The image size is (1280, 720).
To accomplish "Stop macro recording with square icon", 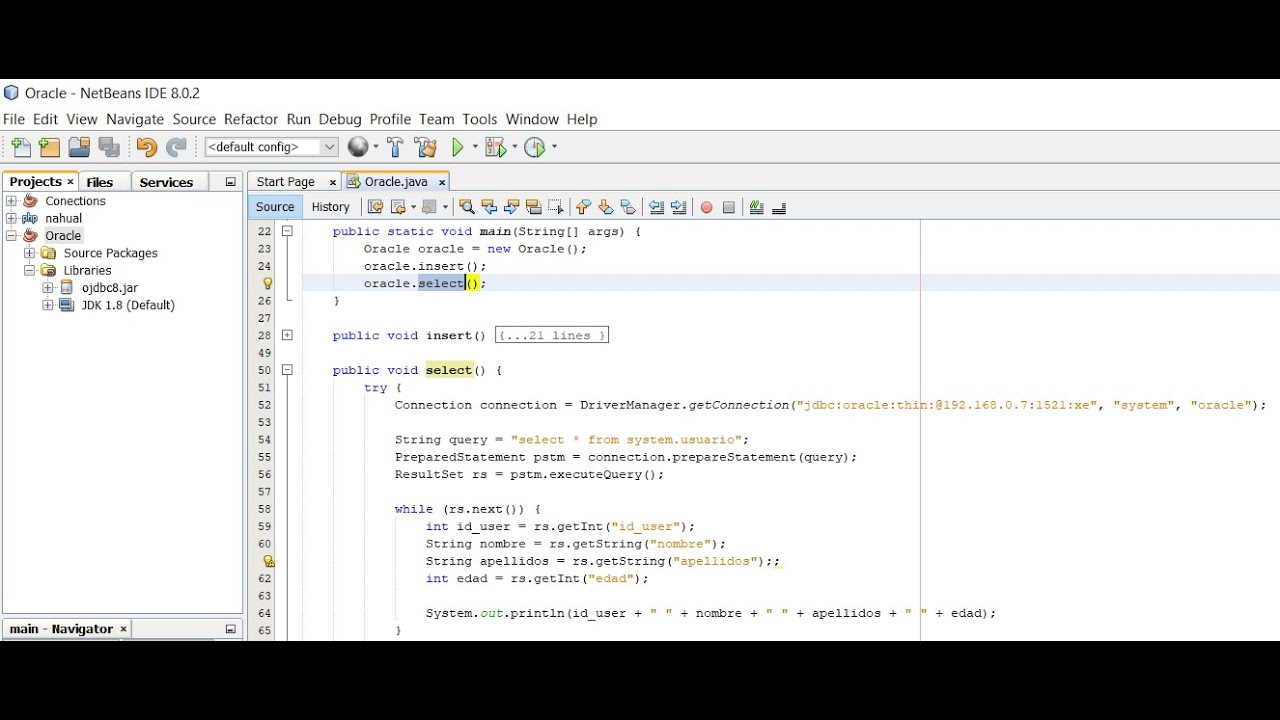I will click(729, 207).
